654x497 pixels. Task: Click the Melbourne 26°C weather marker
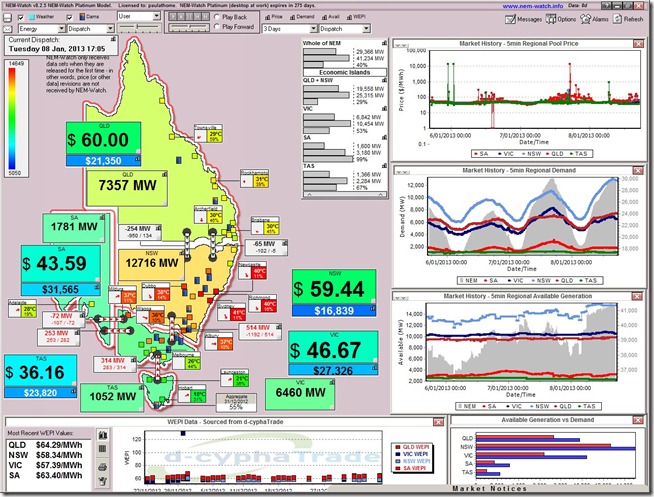[x=187, y=361]
